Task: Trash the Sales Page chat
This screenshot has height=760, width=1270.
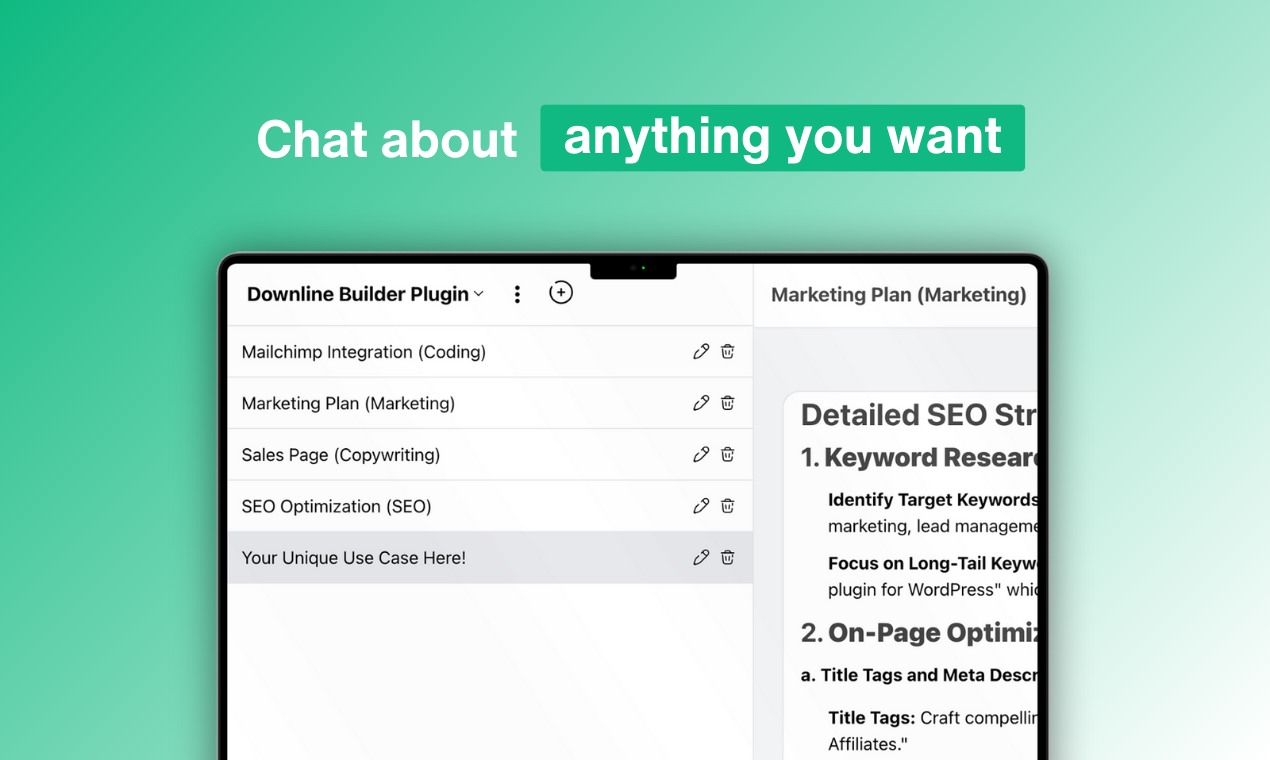Action: tap(728, 455)
